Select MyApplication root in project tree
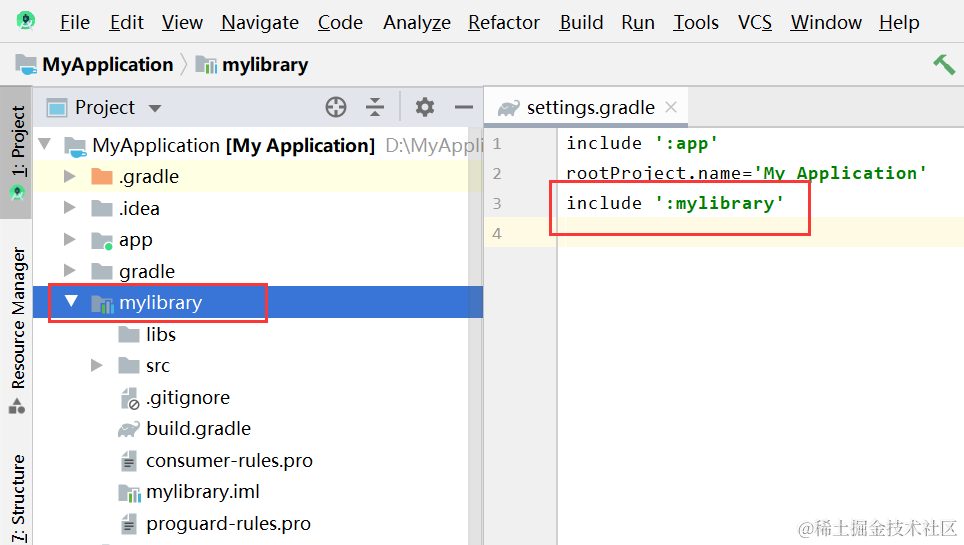 [259, 145]
